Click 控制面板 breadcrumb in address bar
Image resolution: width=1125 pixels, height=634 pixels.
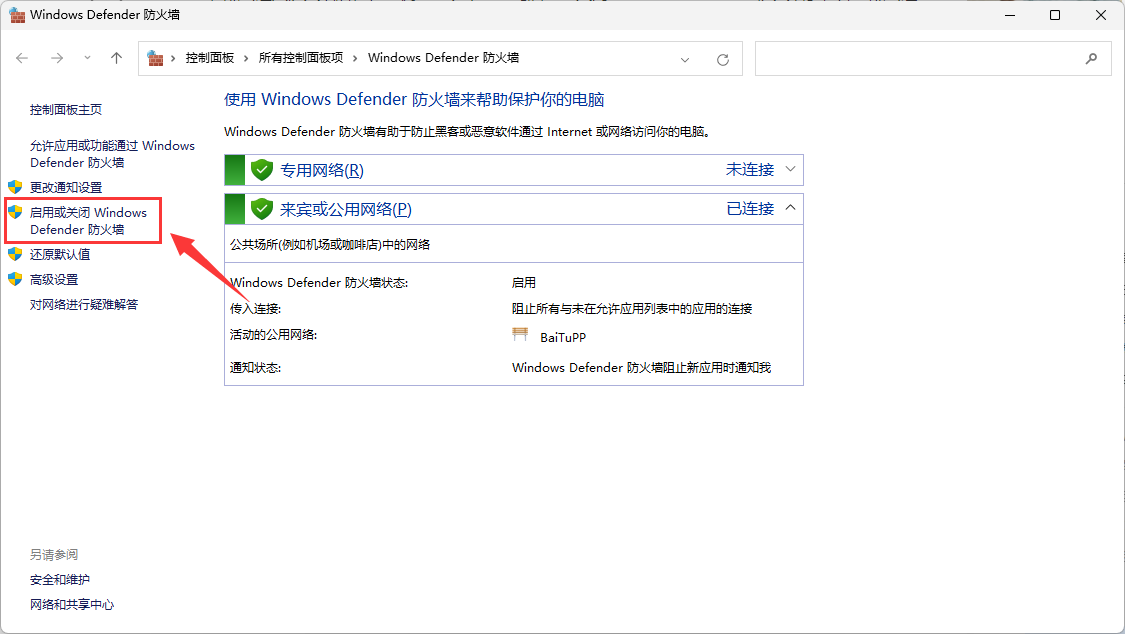[x=210, y=58]
